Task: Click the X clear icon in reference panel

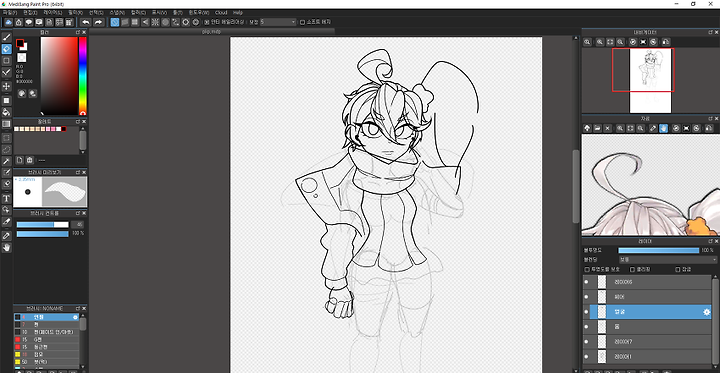Action: point(608,128)
